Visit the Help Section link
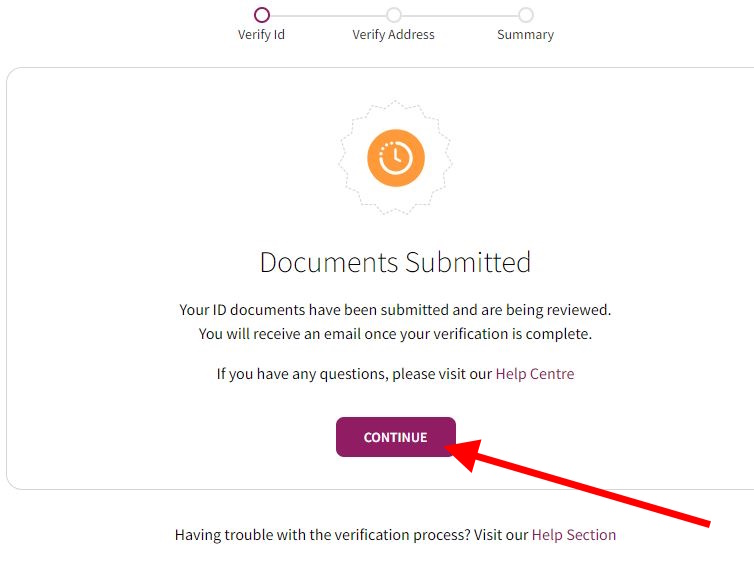This screenshot has height=578, width=754. [x=574, y=535]
